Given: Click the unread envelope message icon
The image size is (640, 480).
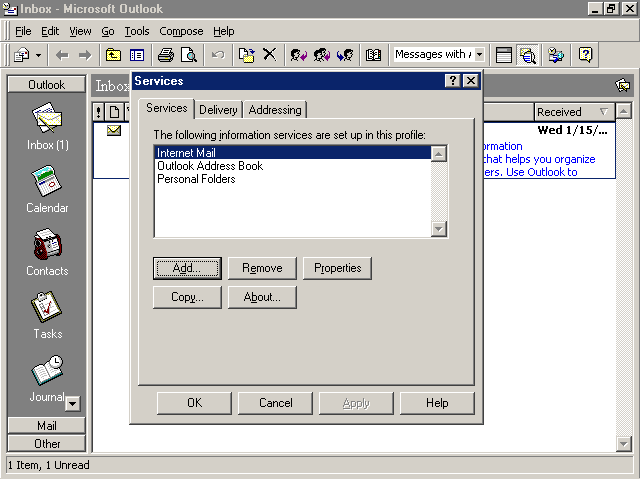Looking at the screenshot, I should (x=114, y=131).
